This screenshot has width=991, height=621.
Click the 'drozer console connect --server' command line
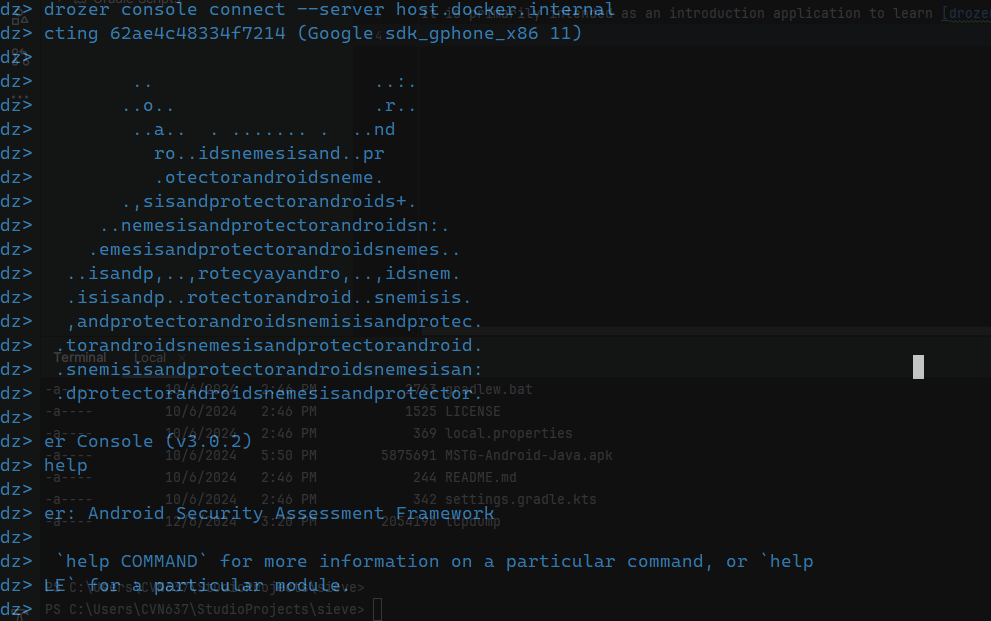[329, 9]
